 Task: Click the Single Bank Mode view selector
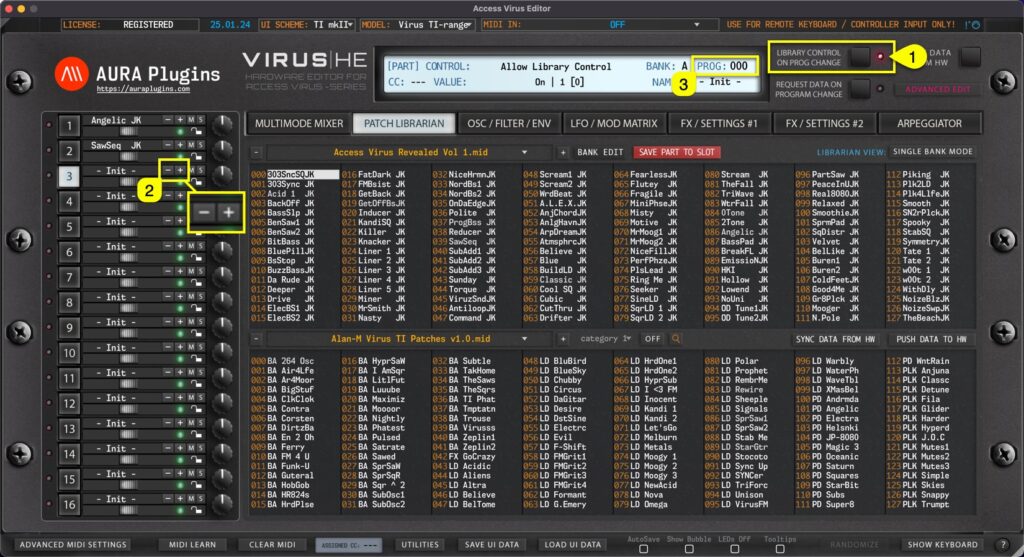(x=933, y=151)
